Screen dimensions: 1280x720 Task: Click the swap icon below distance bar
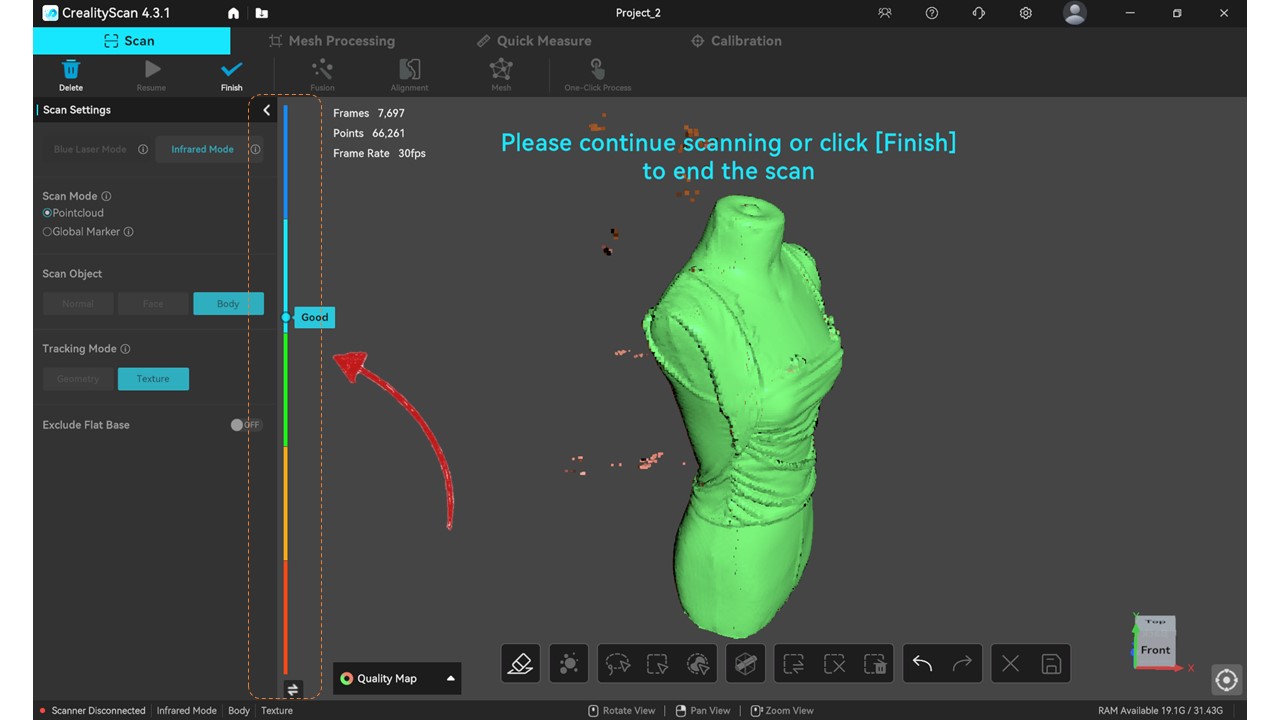tap(292, 689)
